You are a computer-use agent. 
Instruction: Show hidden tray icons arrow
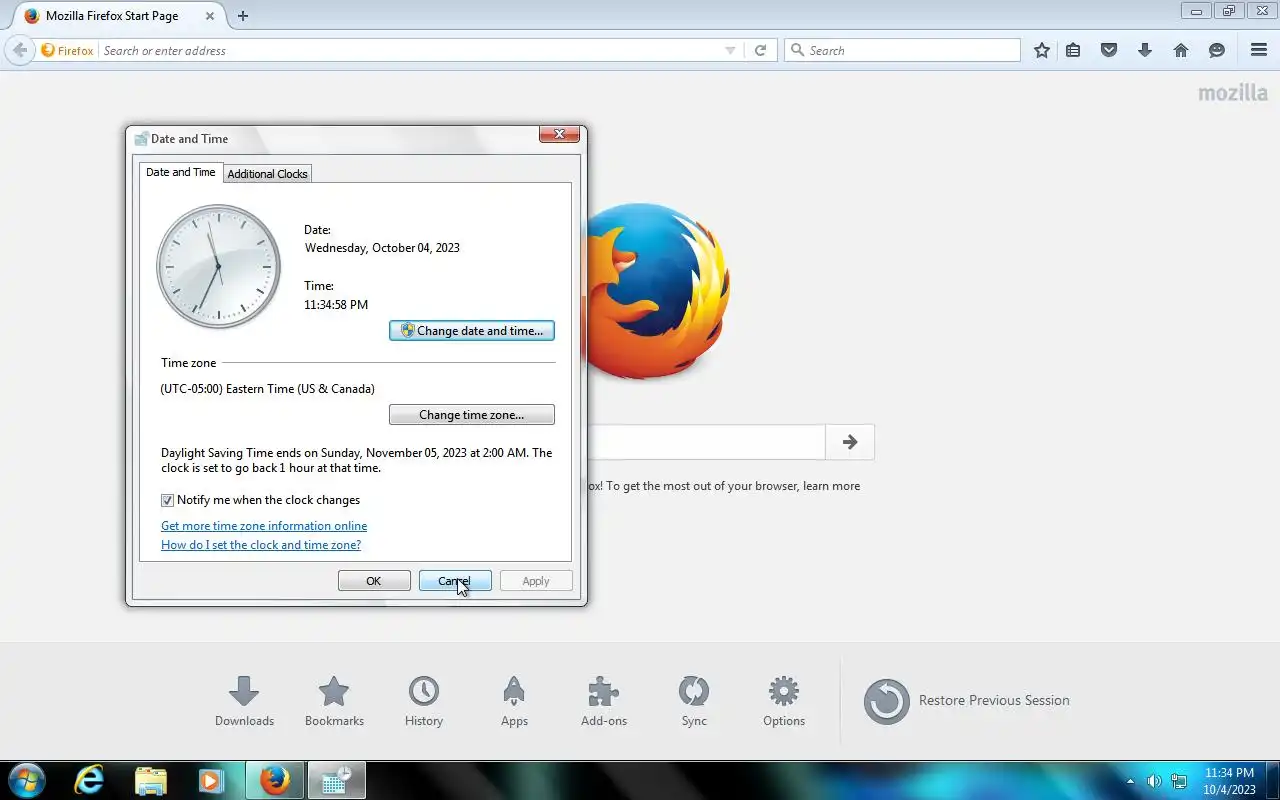coord(1131,781)
